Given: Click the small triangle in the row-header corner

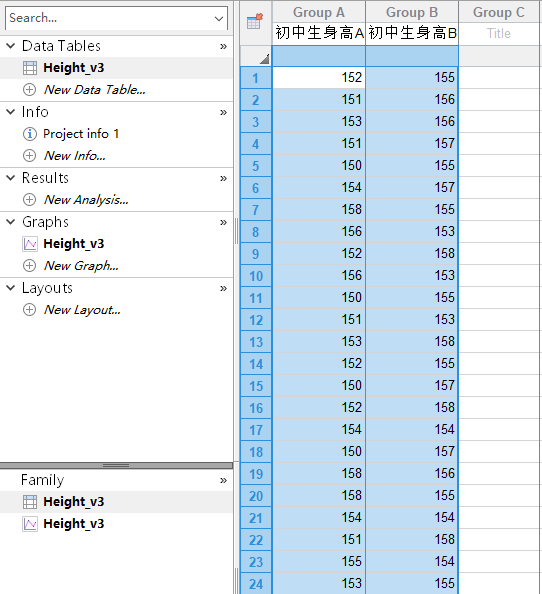Looking at the screenshot, I should pyautogui.click(x=265, y=59).
